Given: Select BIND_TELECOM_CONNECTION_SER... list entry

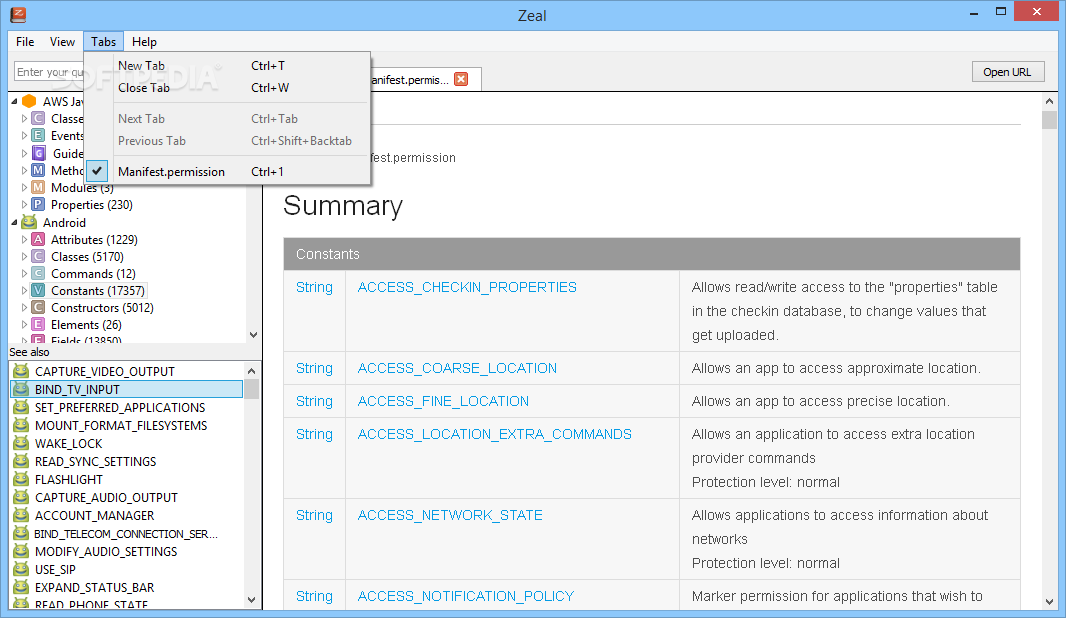Looking at the screenshot, I should click(x=126, y=533).
